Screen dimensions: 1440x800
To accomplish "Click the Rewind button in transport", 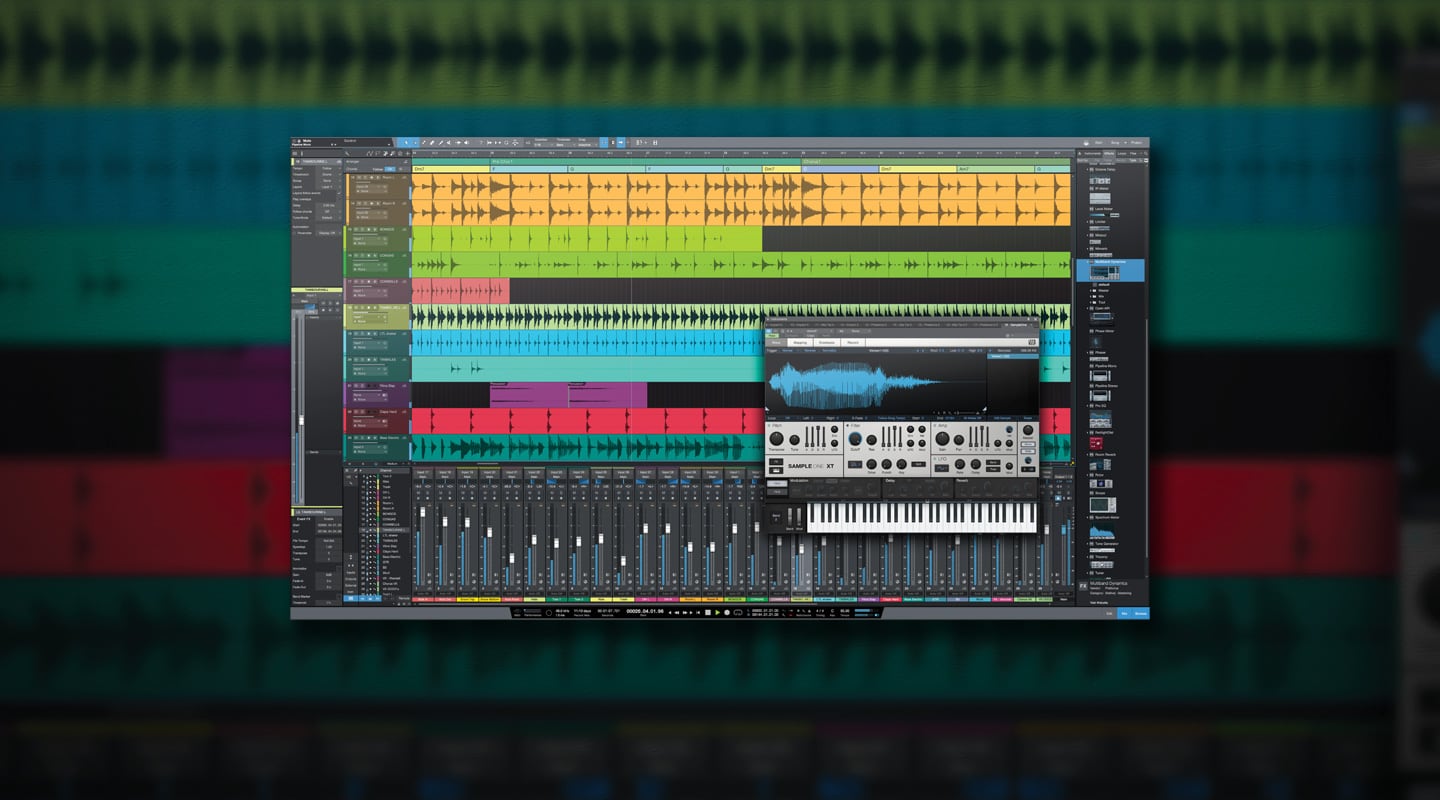I will [x=676, y=612].
